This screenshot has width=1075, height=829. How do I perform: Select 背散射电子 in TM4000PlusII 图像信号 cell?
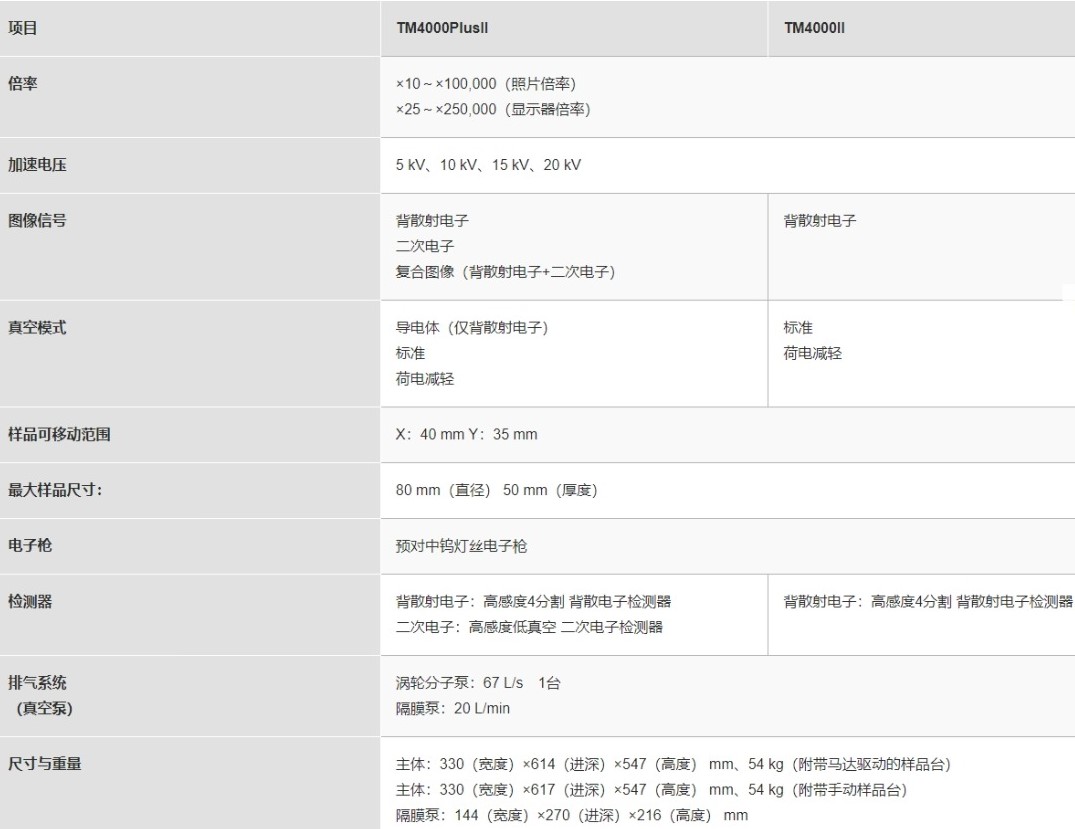click(432, 221)
